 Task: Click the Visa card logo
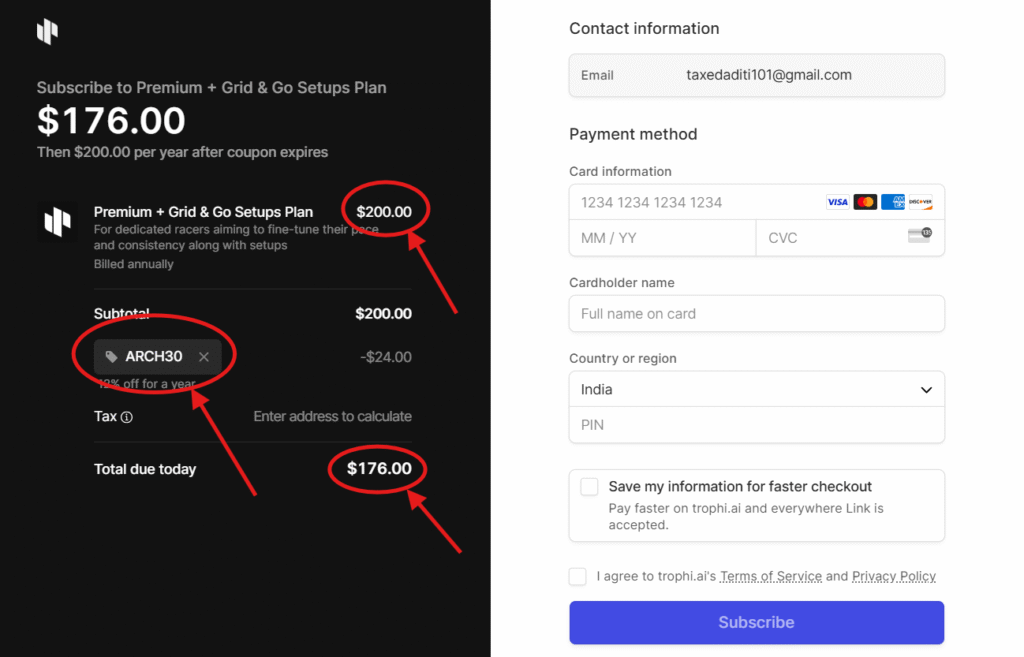pos(837,202)
